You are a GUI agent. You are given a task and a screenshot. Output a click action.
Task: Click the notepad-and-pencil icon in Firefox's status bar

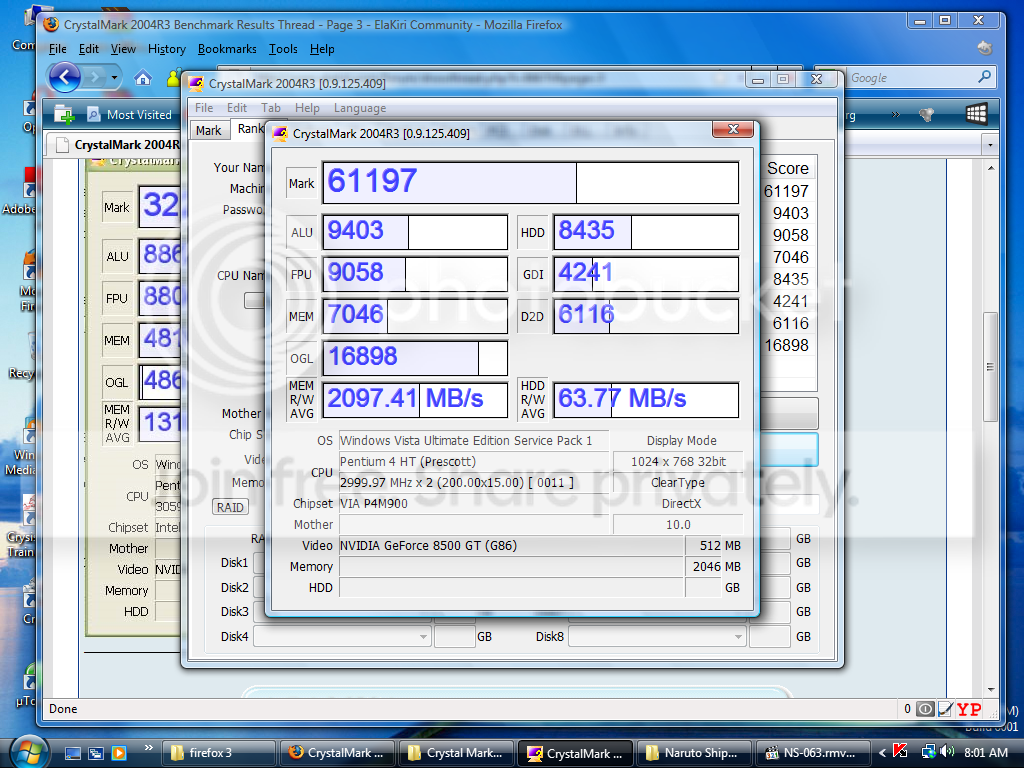[x=945, y=709]
